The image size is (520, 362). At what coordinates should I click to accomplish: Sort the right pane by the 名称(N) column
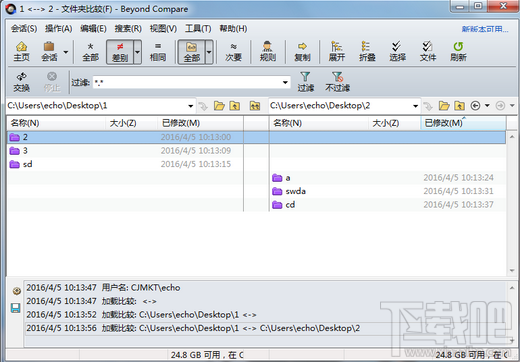click(x=319, y=123)
